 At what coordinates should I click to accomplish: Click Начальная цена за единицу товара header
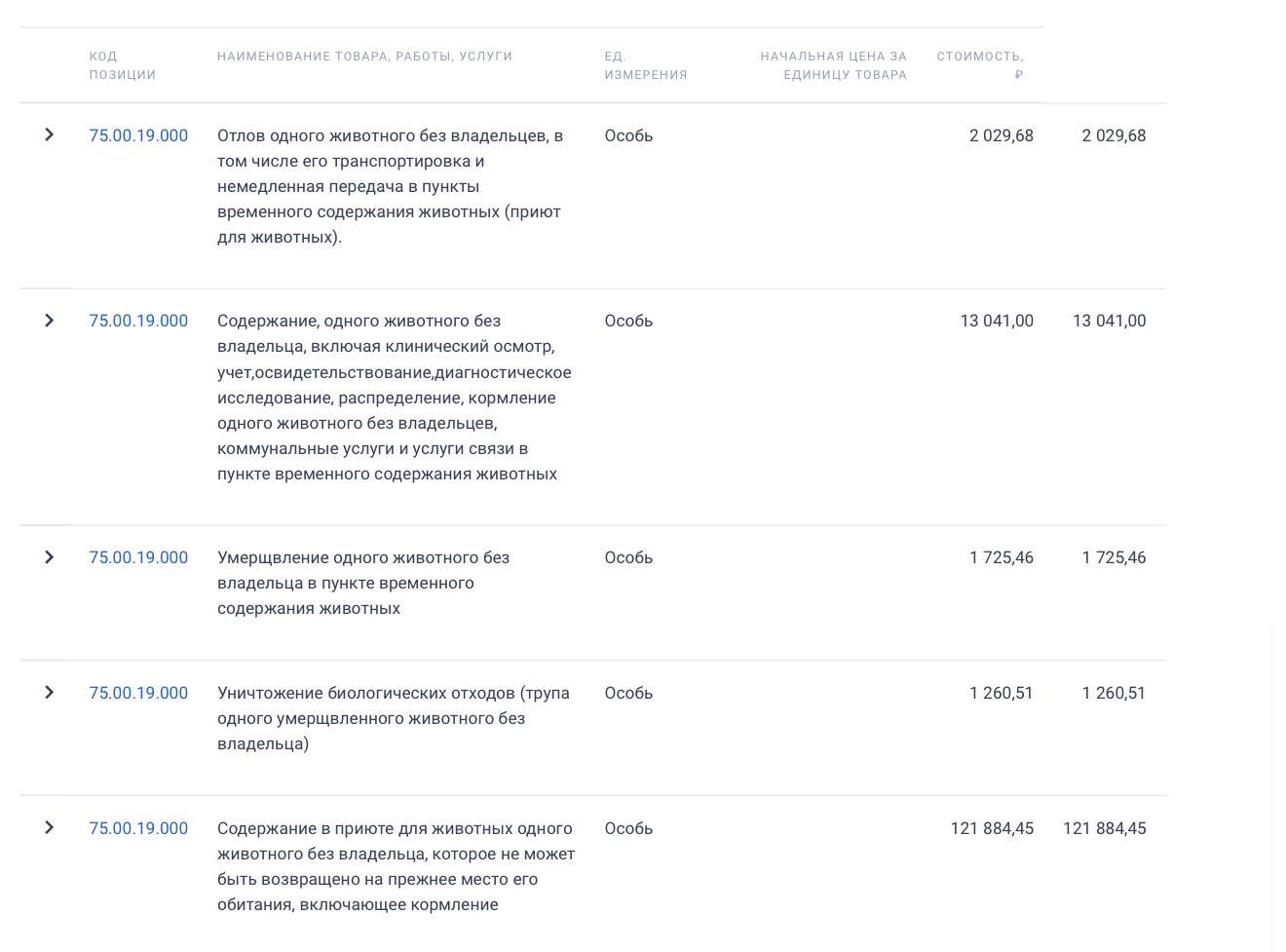coord(833,65)
